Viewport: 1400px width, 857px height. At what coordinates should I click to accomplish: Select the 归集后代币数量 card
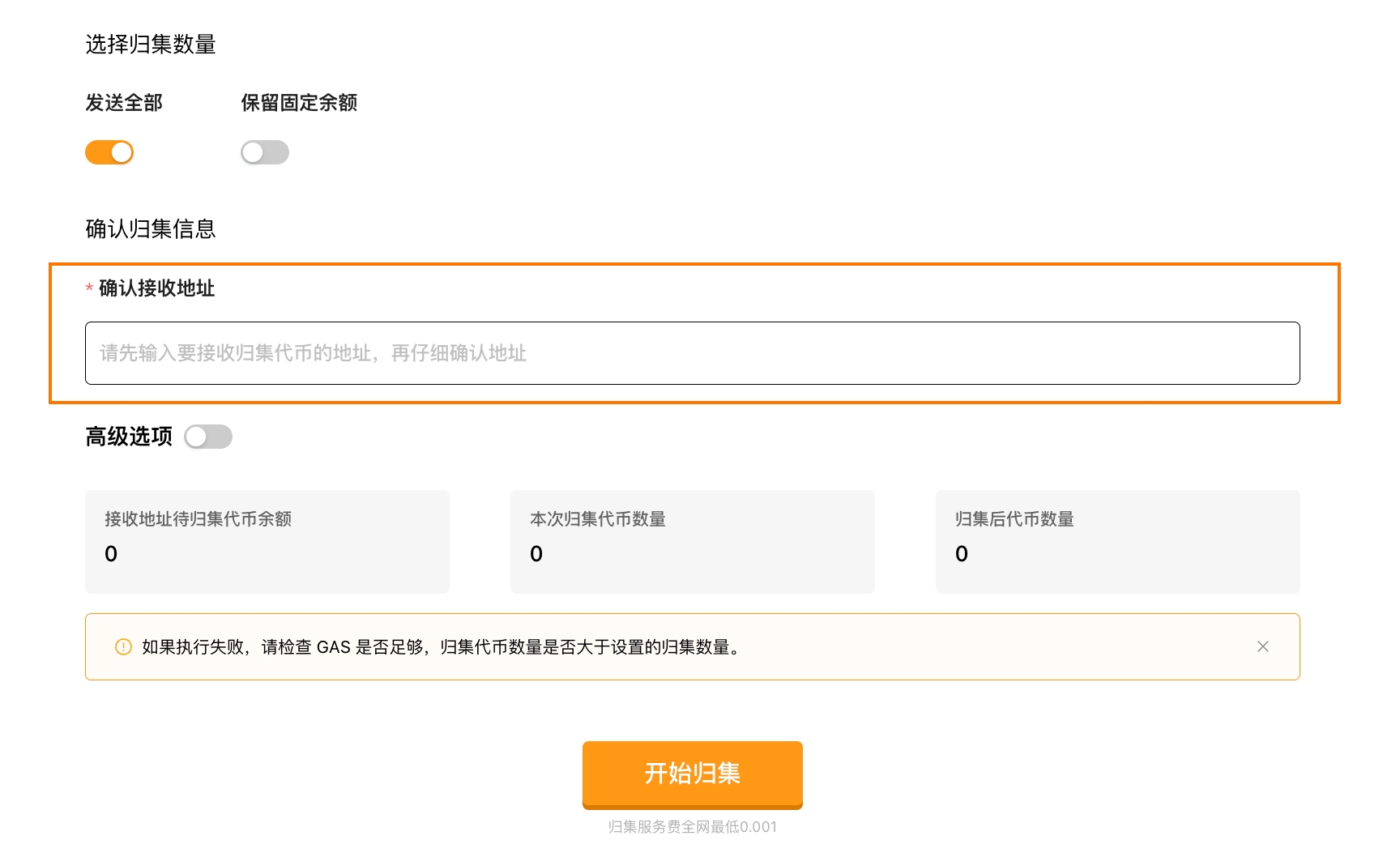pyautogui.click(x=1117, y=541)
